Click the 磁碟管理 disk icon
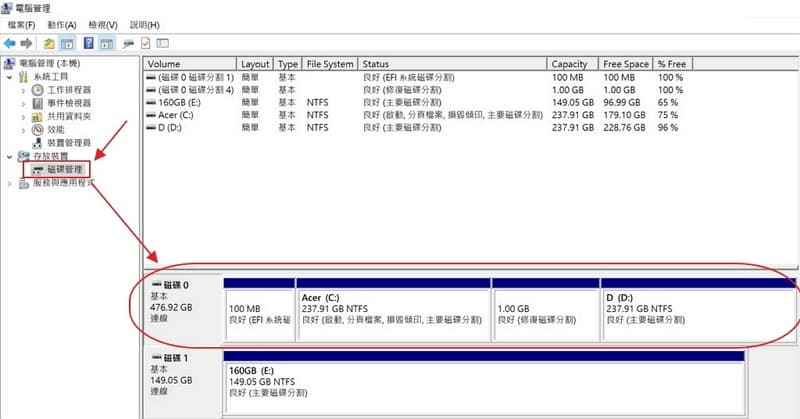Viewport: 800px width, 419px height. [x=37, y=169]
